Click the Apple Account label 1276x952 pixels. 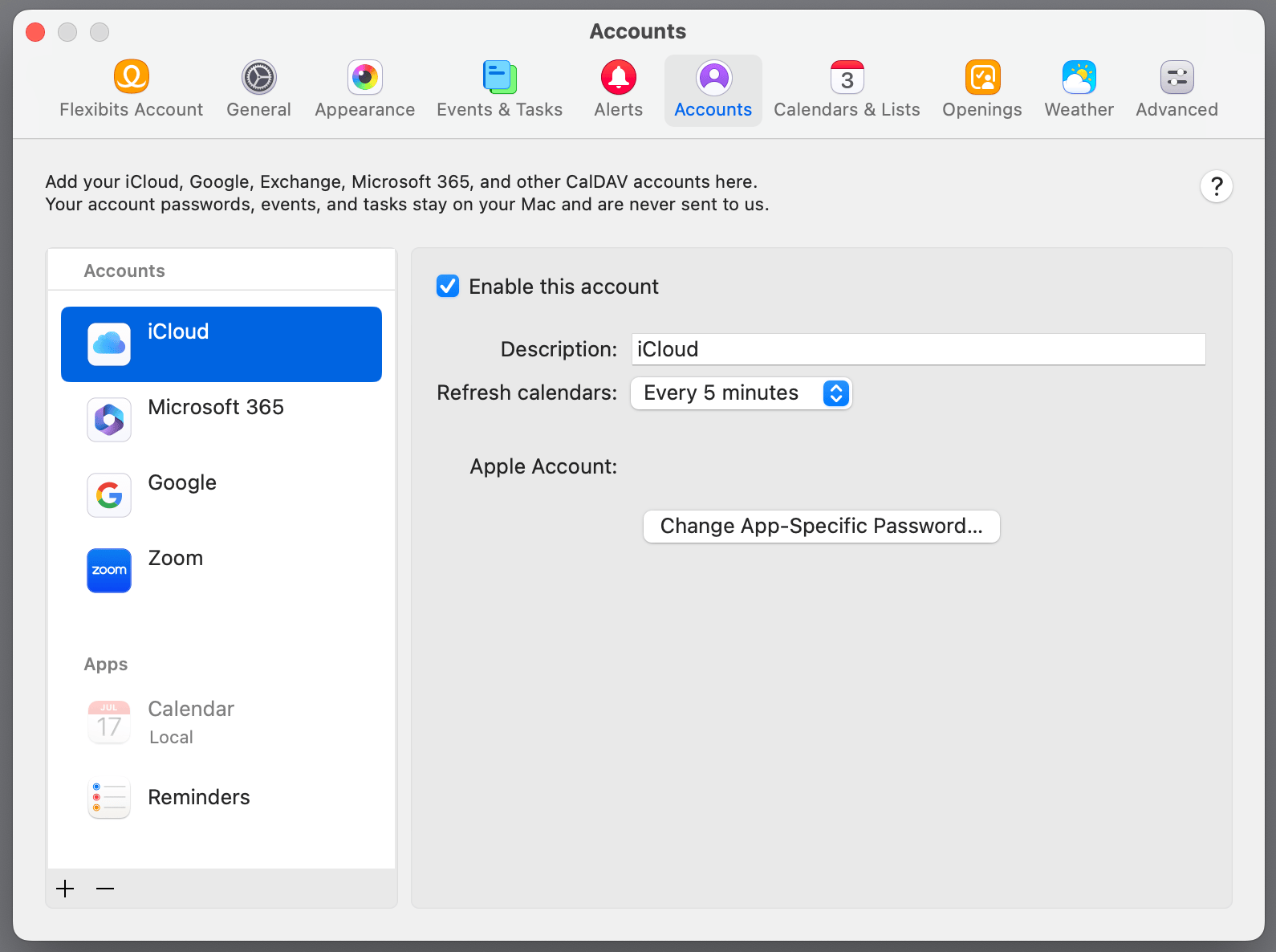[x=543, y=466]
